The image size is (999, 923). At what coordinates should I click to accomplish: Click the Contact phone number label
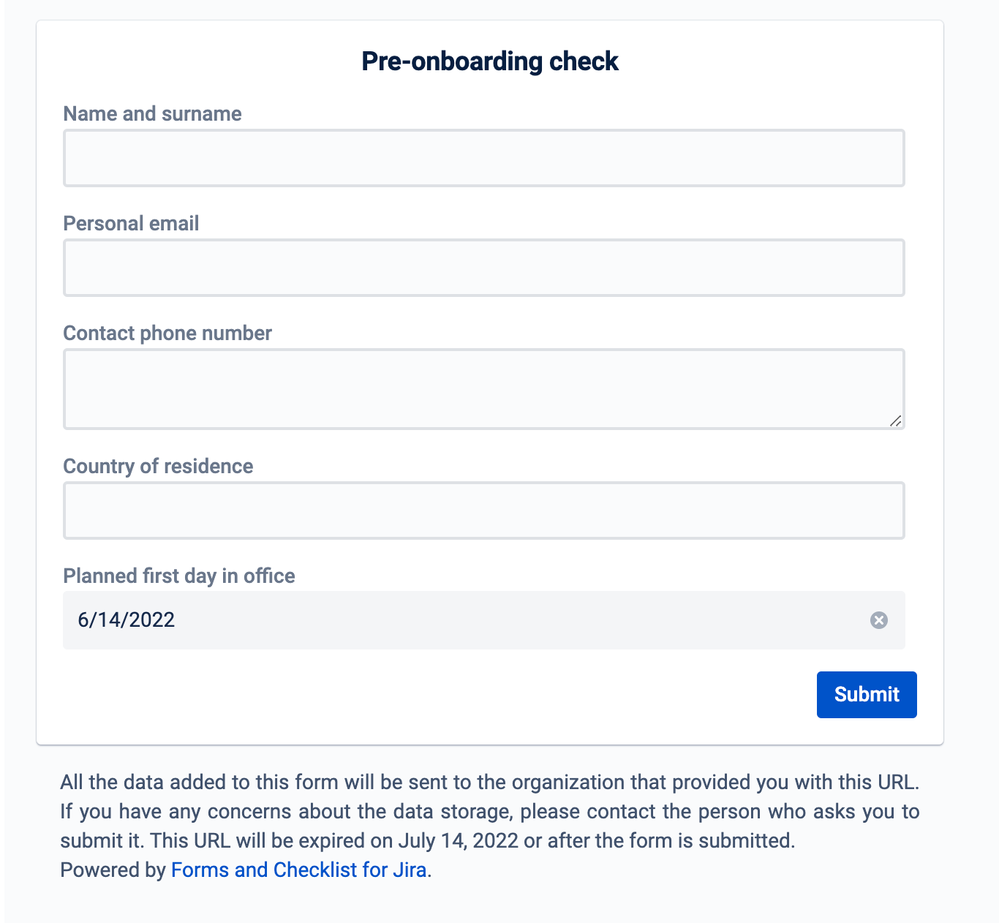click(x=167, y=334)
